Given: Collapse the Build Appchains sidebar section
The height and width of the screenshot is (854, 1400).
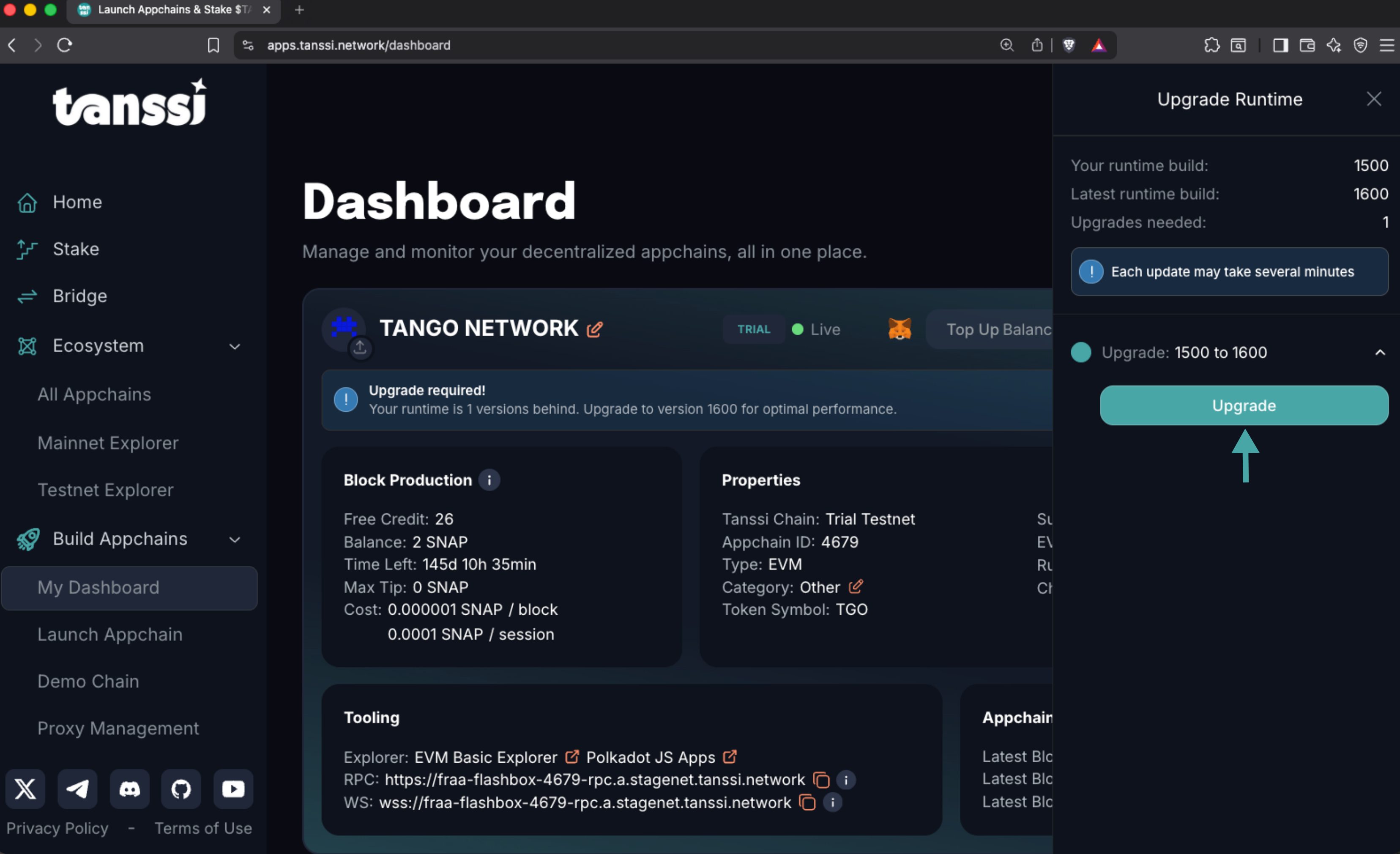Looking at the screenshot, I should click(235, 539).
